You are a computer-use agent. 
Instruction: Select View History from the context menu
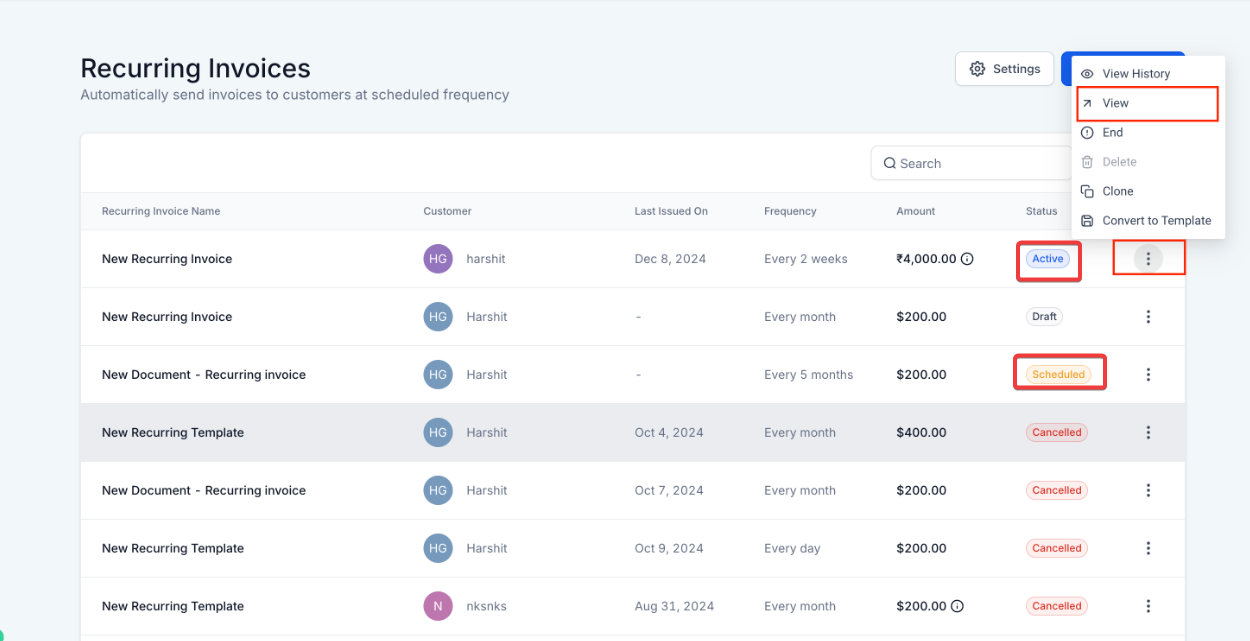pos(1135,74)
